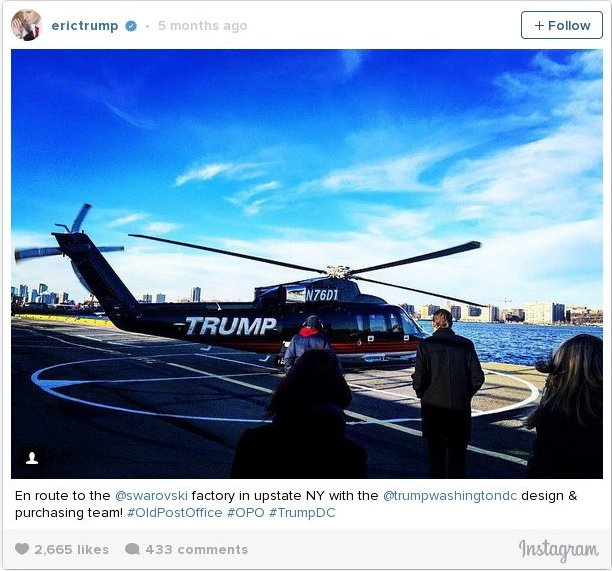
Task: View the 2,665 likes count
Action: pyautogui.click(x=71, y=550)
